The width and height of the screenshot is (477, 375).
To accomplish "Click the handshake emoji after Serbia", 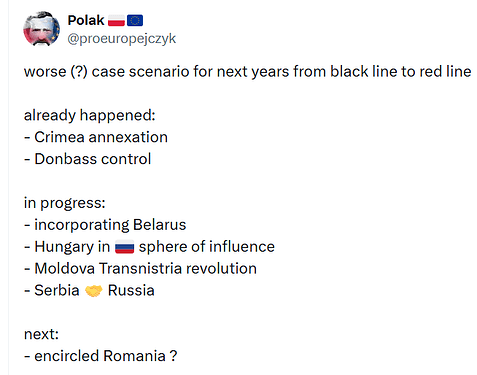I will (x=94, y=291).
